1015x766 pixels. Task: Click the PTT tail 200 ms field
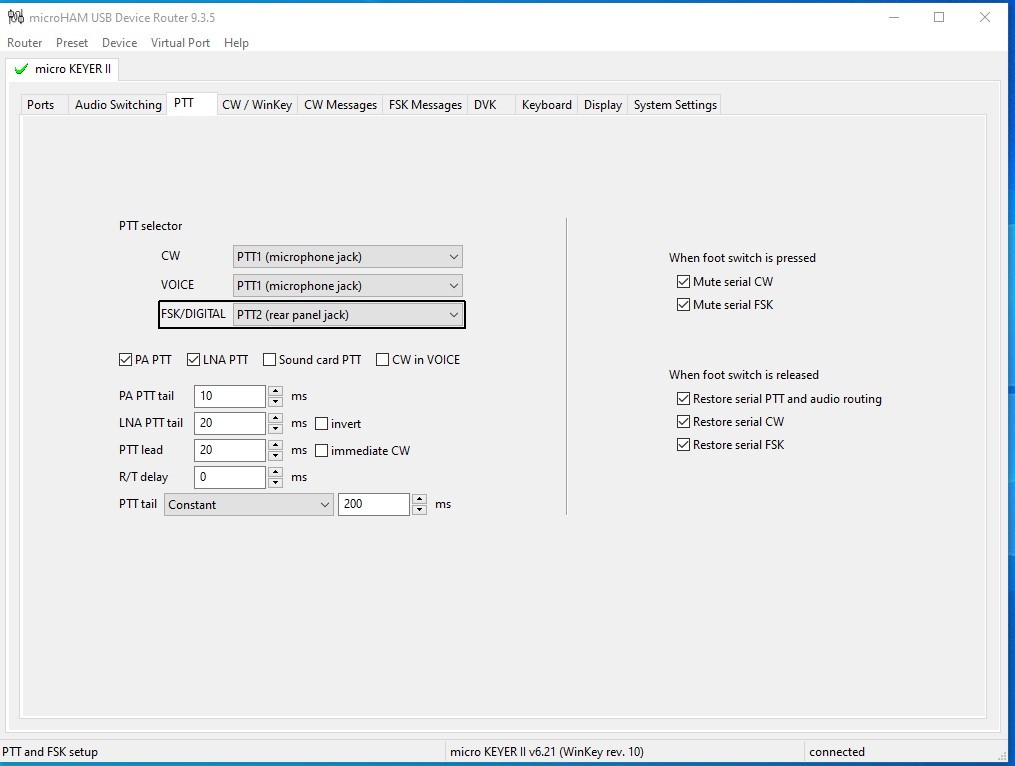374,504
